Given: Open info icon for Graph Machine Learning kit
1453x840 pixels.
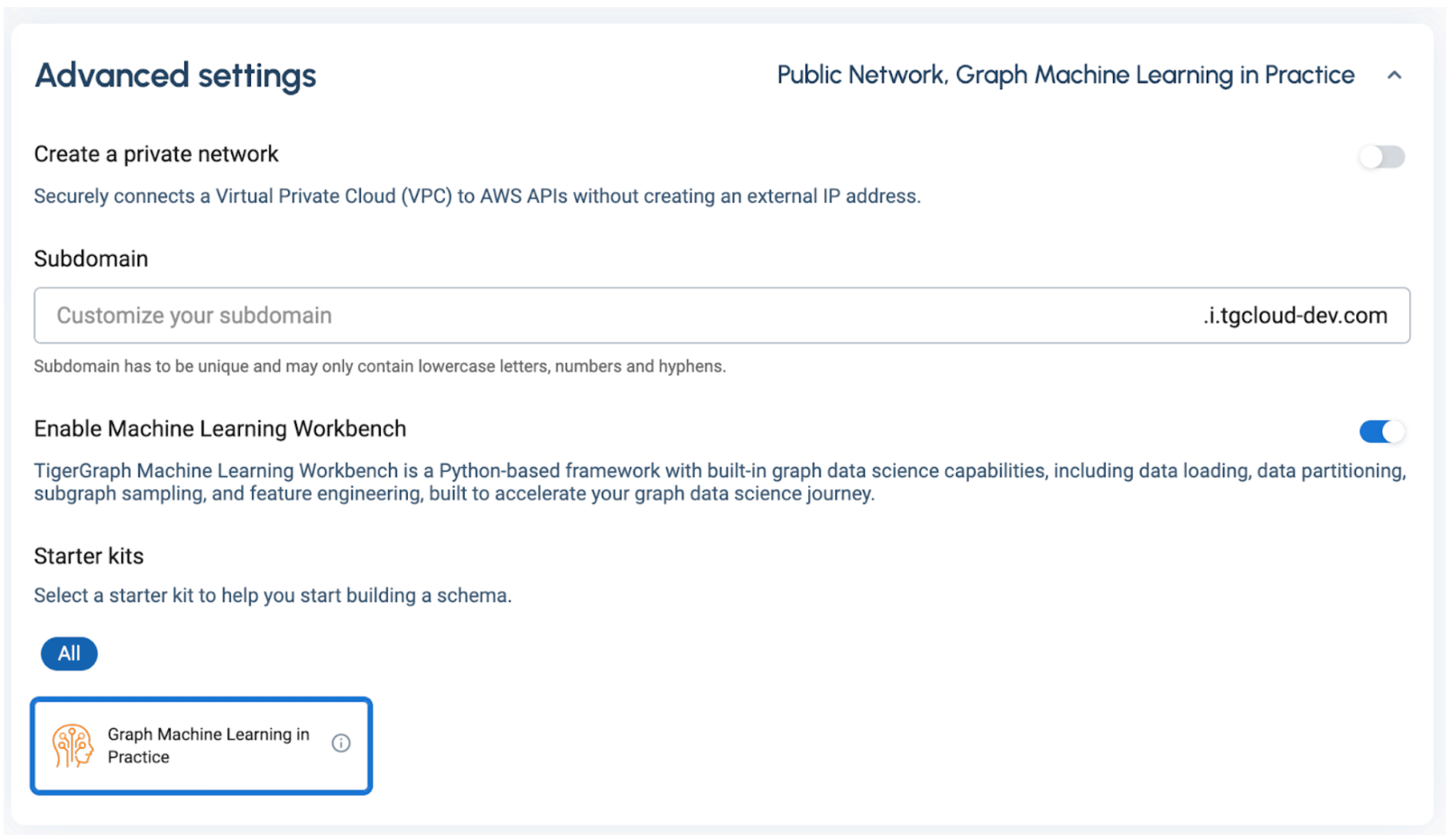Looking at the screenshot, I should coord(341,743).
